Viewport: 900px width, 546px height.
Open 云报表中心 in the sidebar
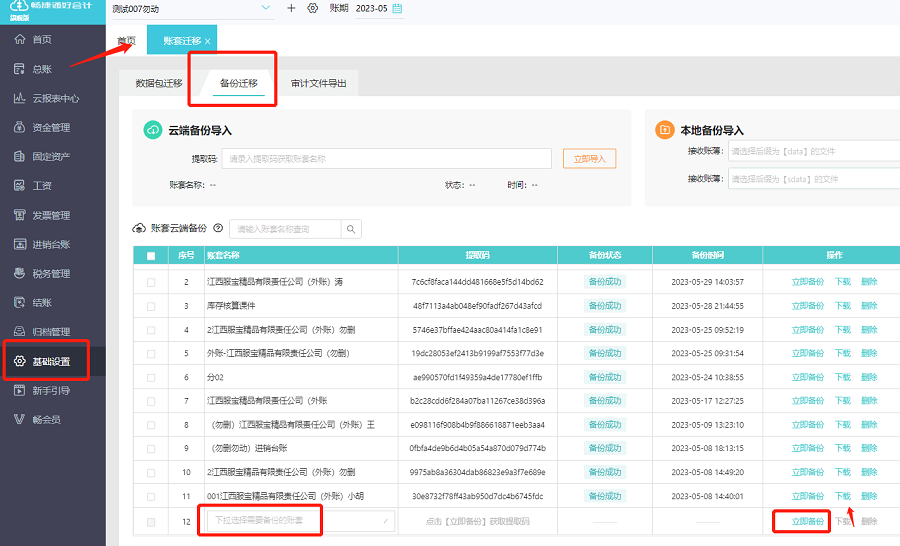click(x=55, y=98)
